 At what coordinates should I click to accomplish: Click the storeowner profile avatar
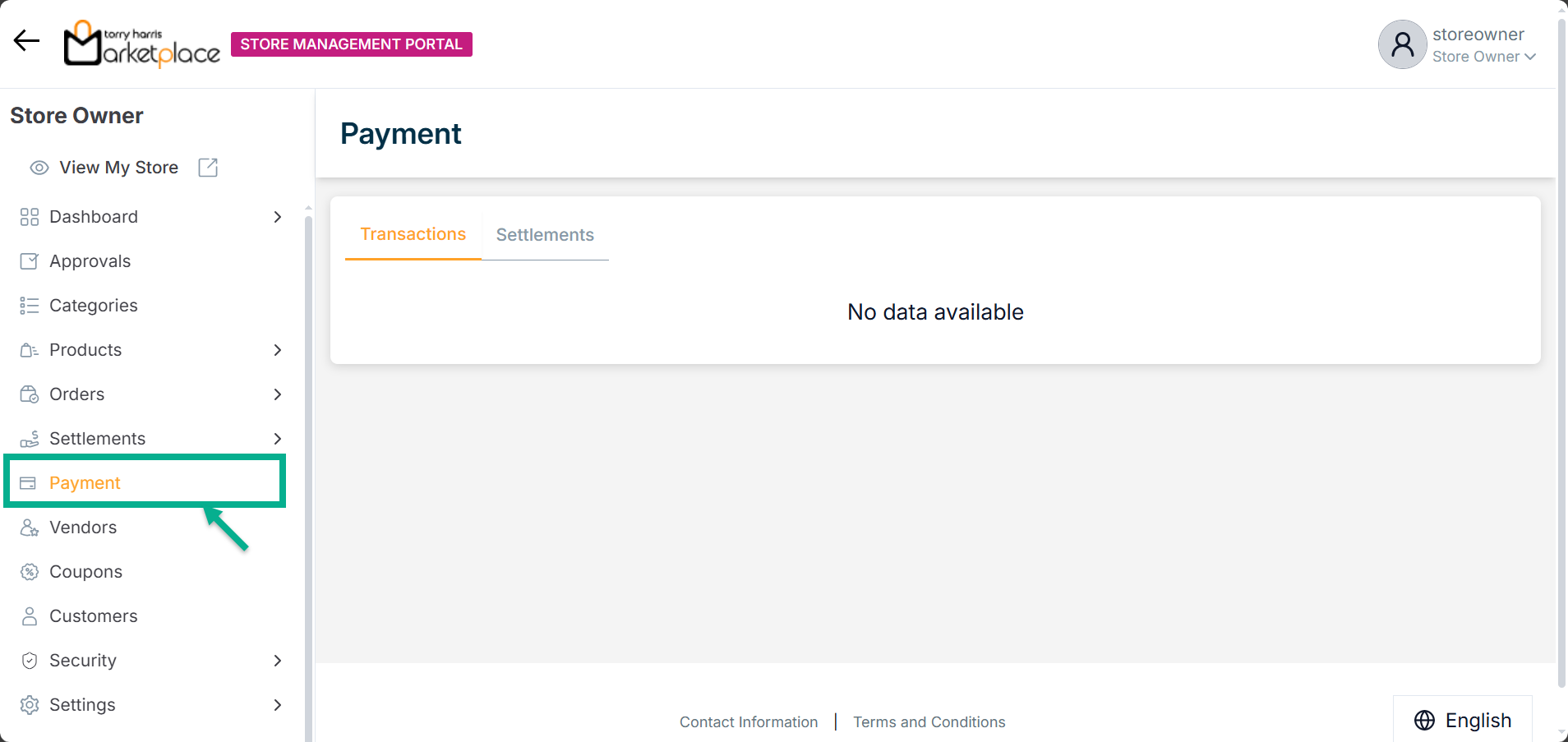point(1401,44)
